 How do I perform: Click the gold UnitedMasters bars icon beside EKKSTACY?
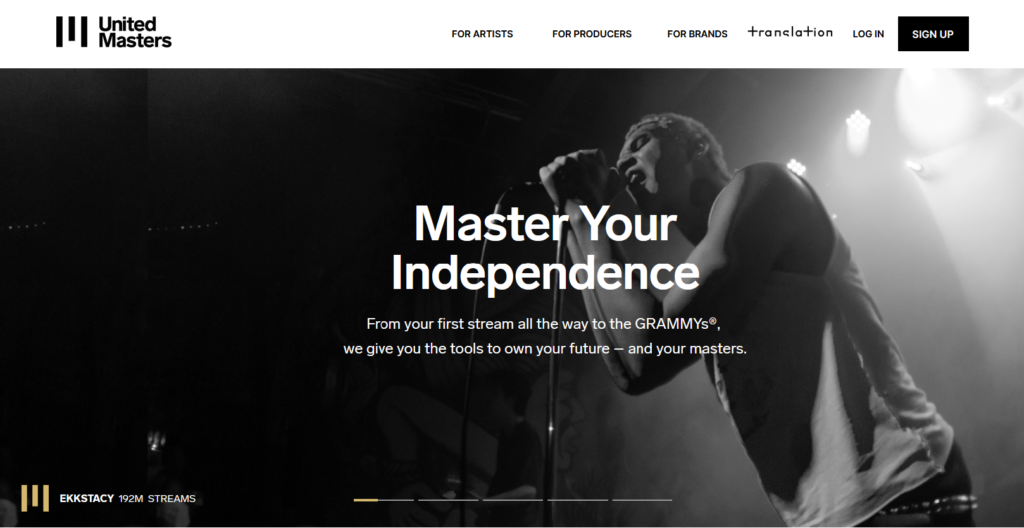click(35, 498)
